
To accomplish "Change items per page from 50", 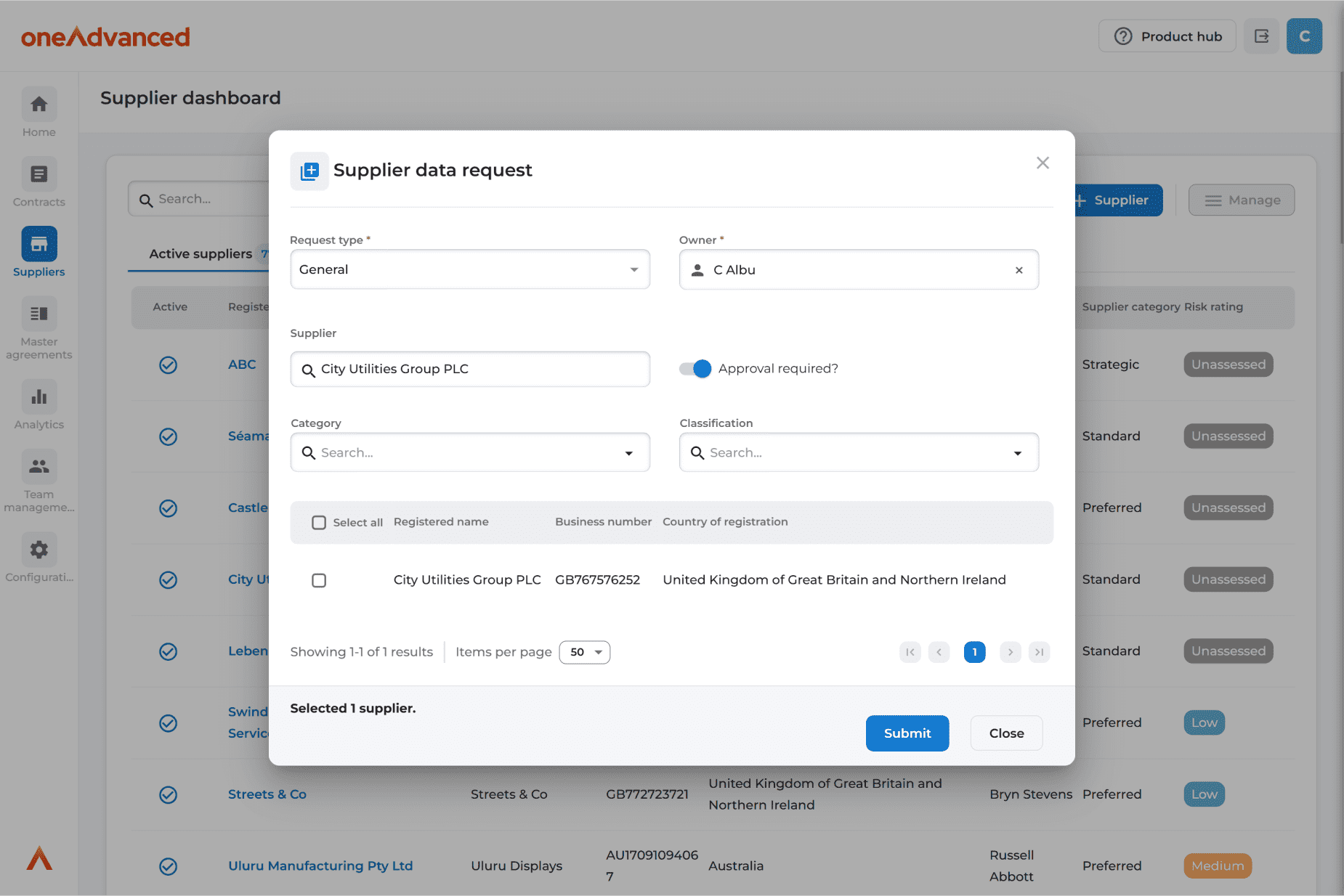I will tap(584, 652).
